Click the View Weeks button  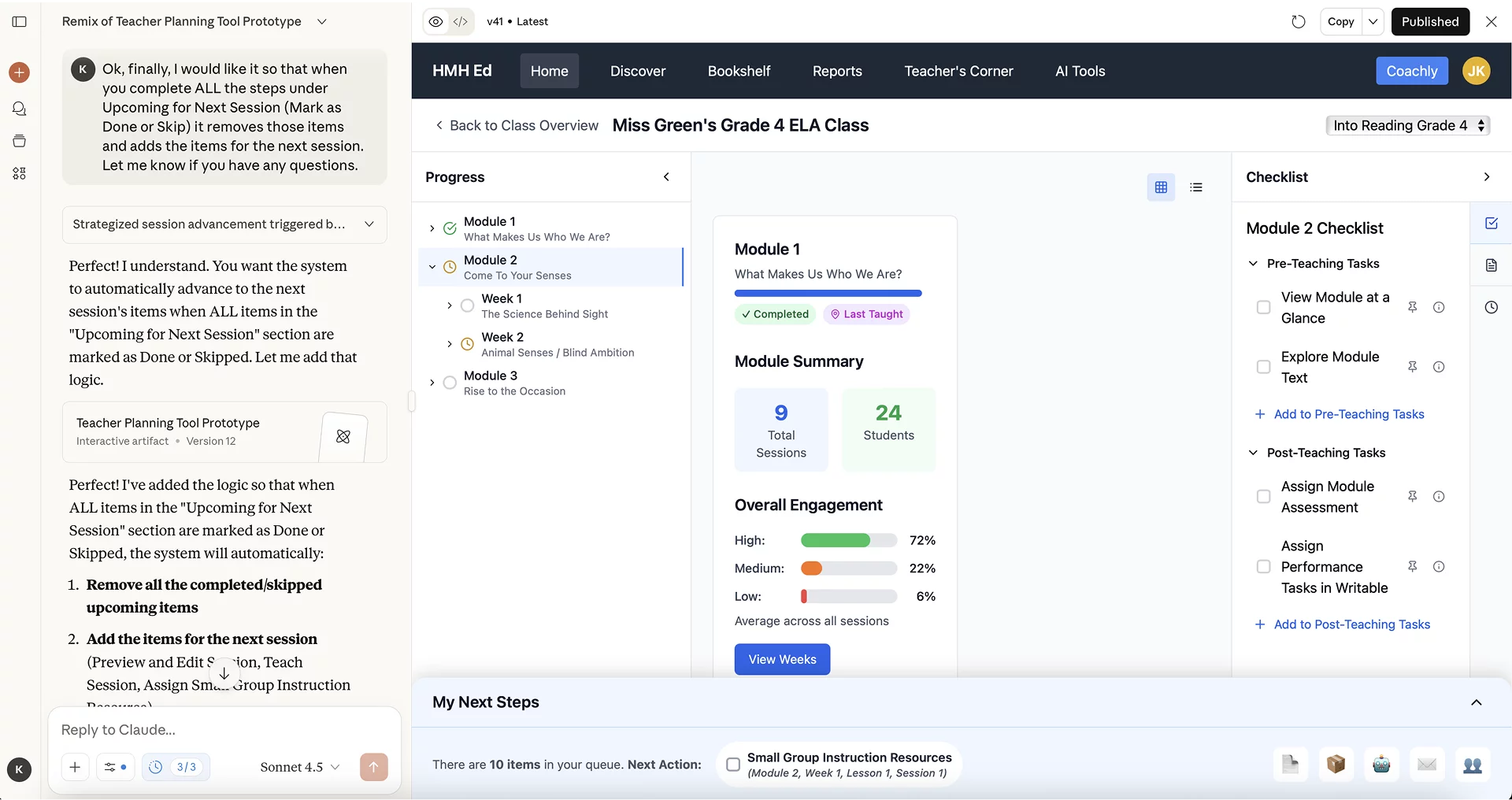[x=782, y=659]
